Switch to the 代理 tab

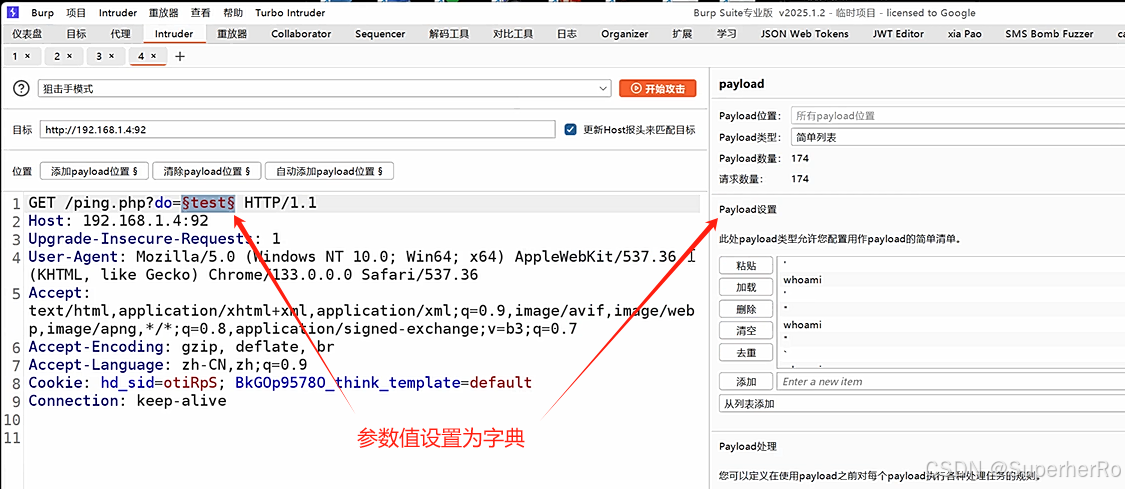pyautogui.click(x=121, y=34)
